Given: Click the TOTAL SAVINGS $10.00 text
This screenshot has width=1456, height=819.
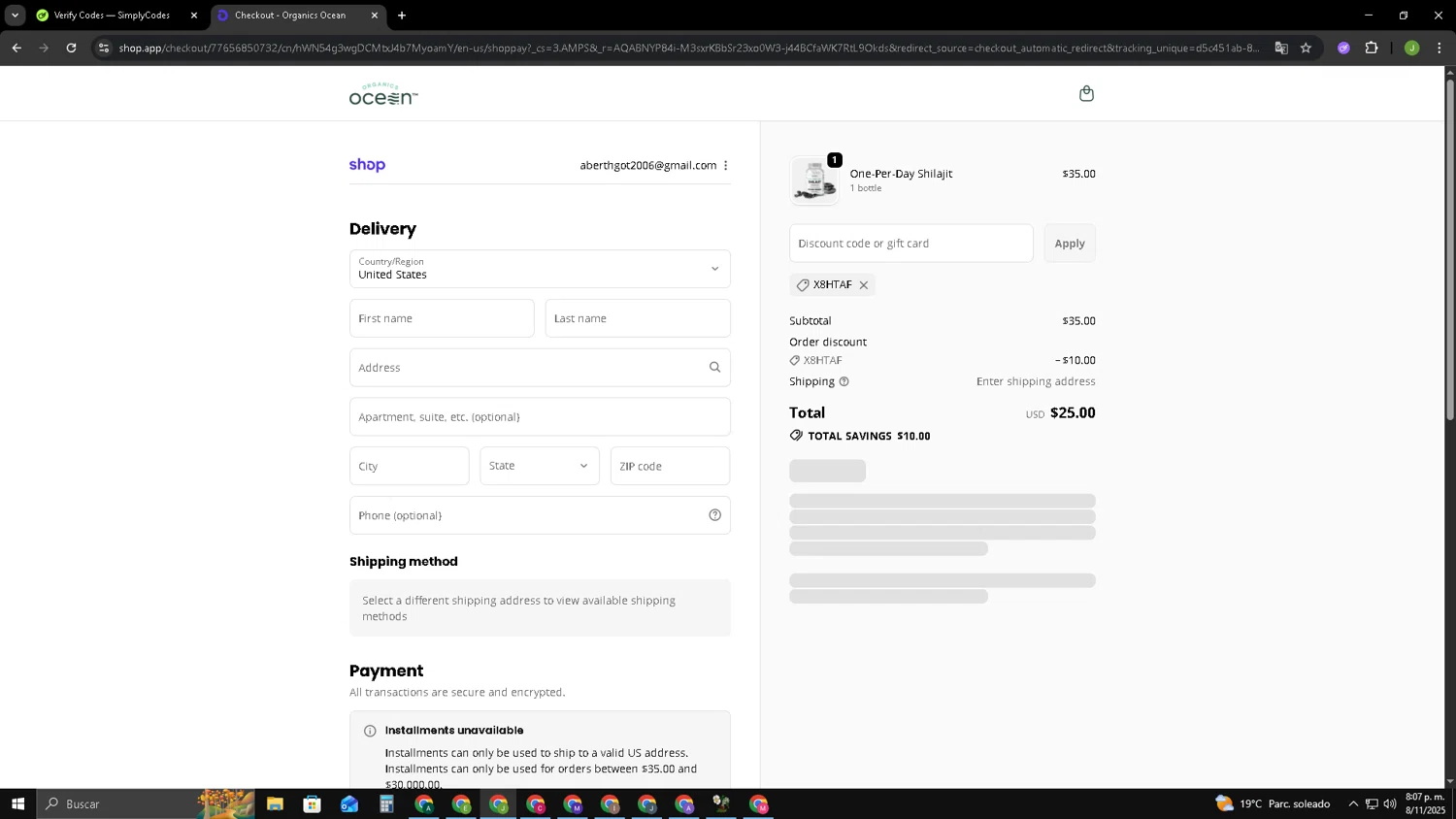Looking at the screenshot, I should (x=869, y=437).
